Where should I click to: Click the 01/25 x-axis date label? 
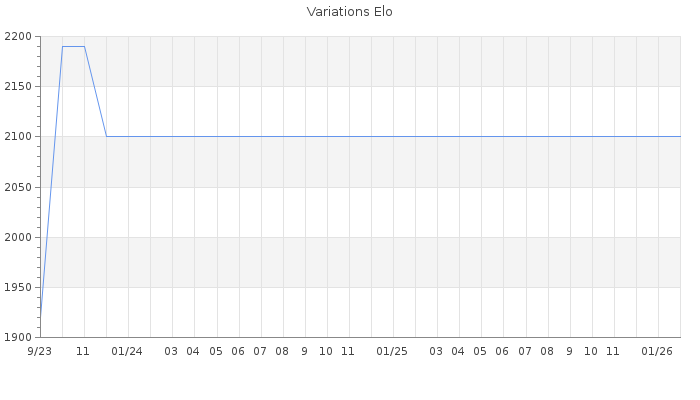pyautogui.click(x=392, y=351)
